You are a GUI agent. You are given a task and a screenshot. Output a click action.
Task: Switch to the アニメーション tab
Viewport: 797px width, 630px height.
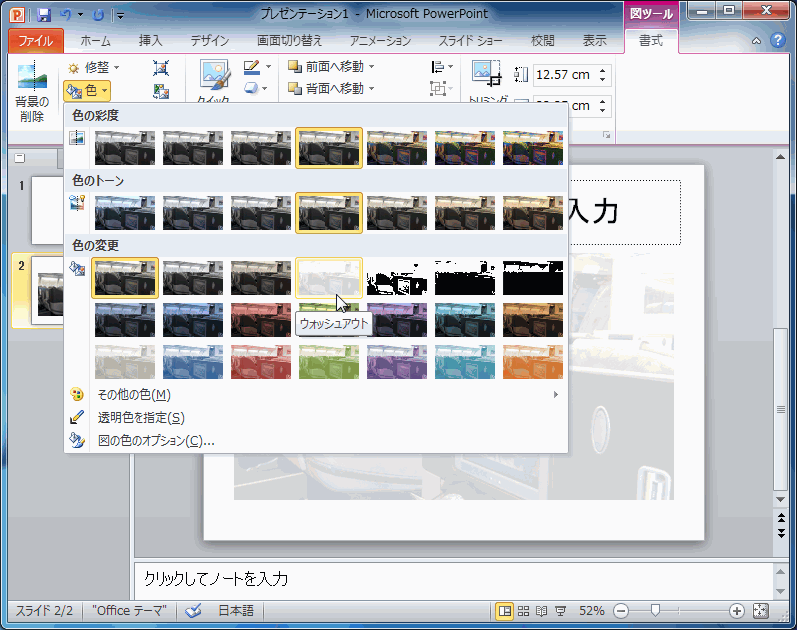[x=380, y=41]
